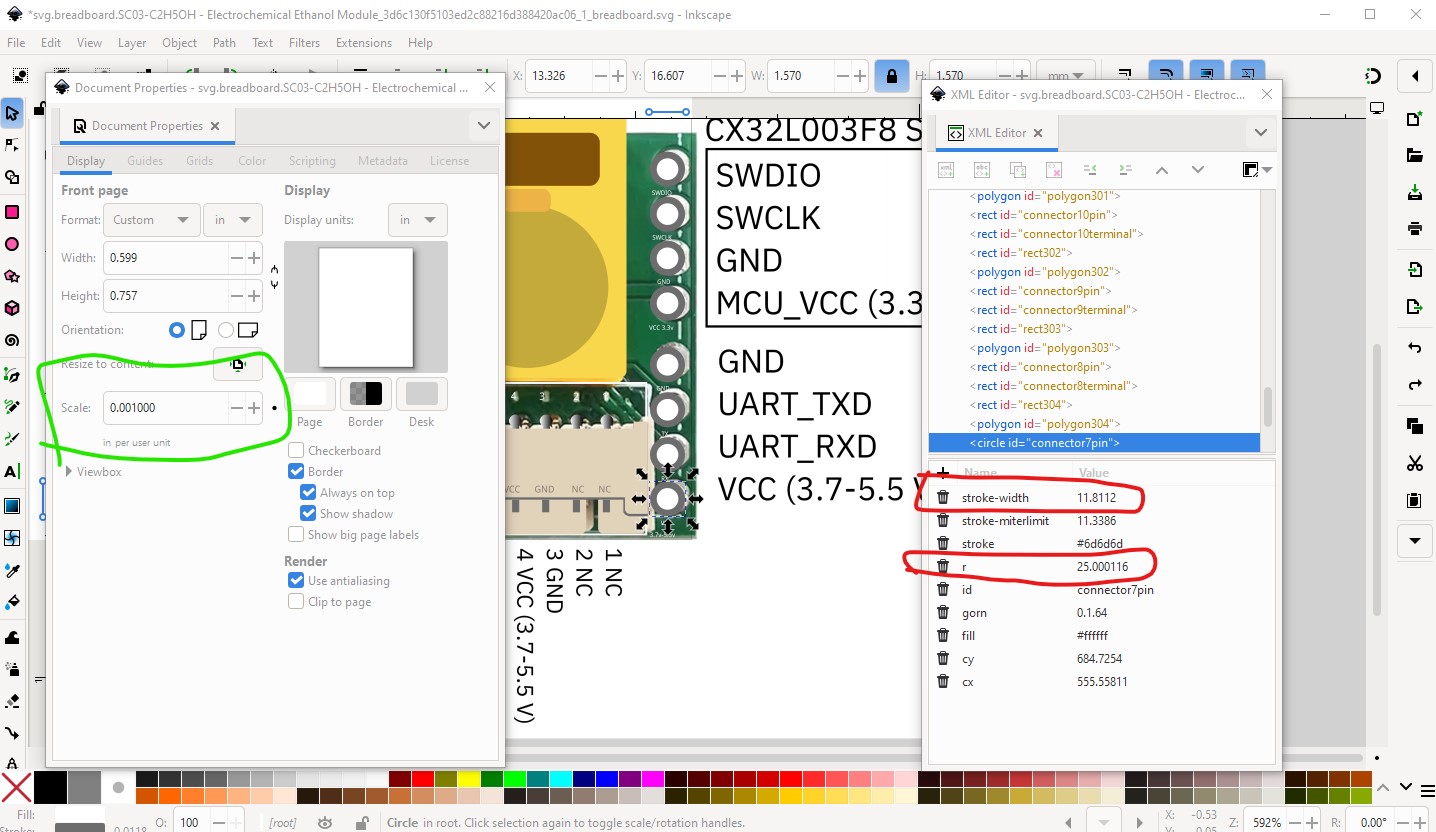Switch to the Grids tab
1436x832 pixels.
pyautogui.click(x=199, y=161)
